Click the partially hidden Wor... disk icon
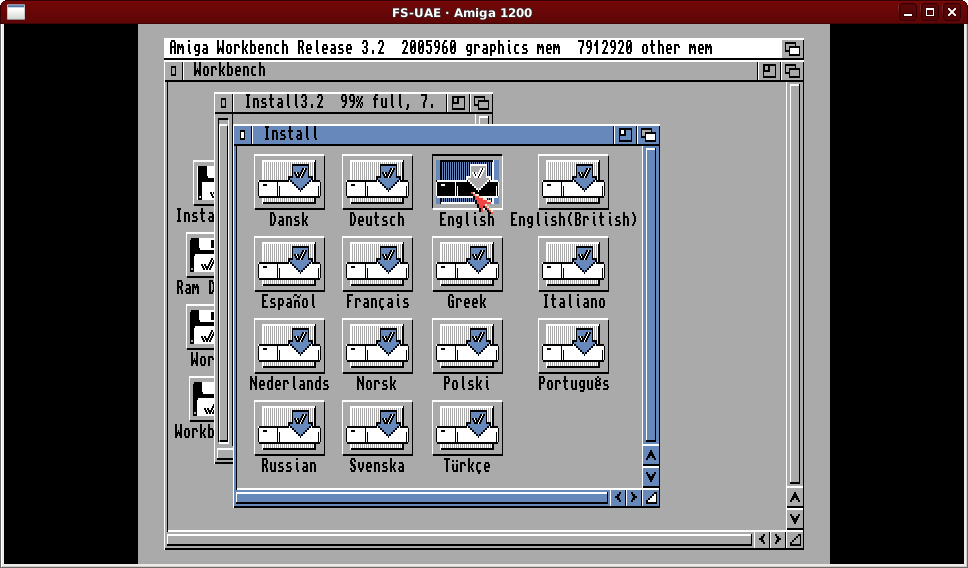Image resolution: width=968 pixels, height=568 pixels. point(201,327)
